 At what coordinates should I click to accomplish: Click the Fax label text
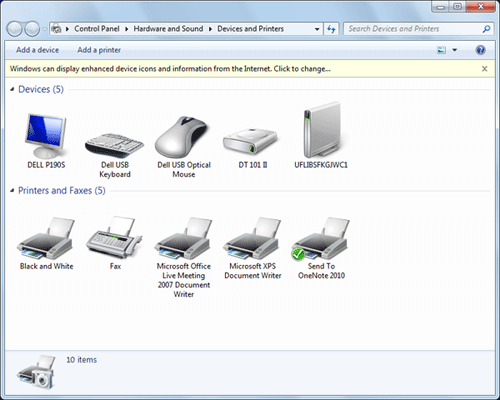(x=115, y=266)
